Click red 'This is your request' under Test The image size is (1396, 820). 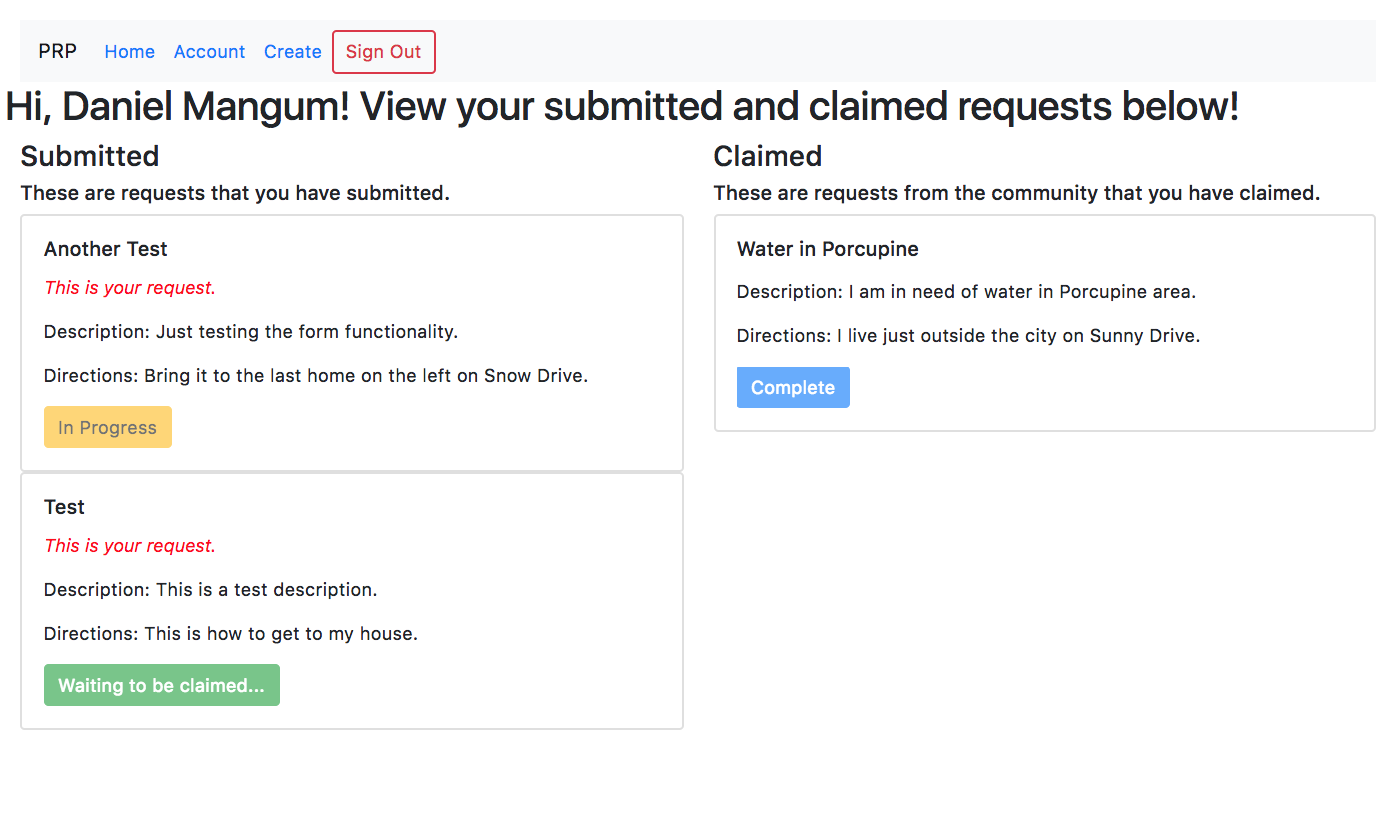129,546
